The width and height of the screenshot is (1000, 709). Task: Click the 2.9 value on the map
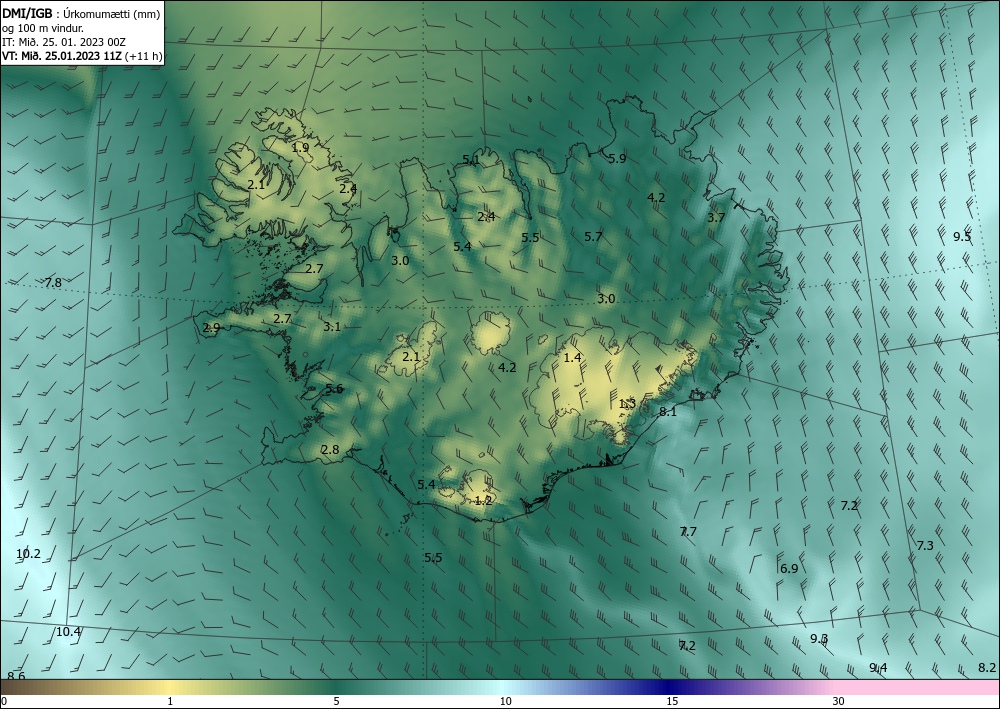point(212,328)
